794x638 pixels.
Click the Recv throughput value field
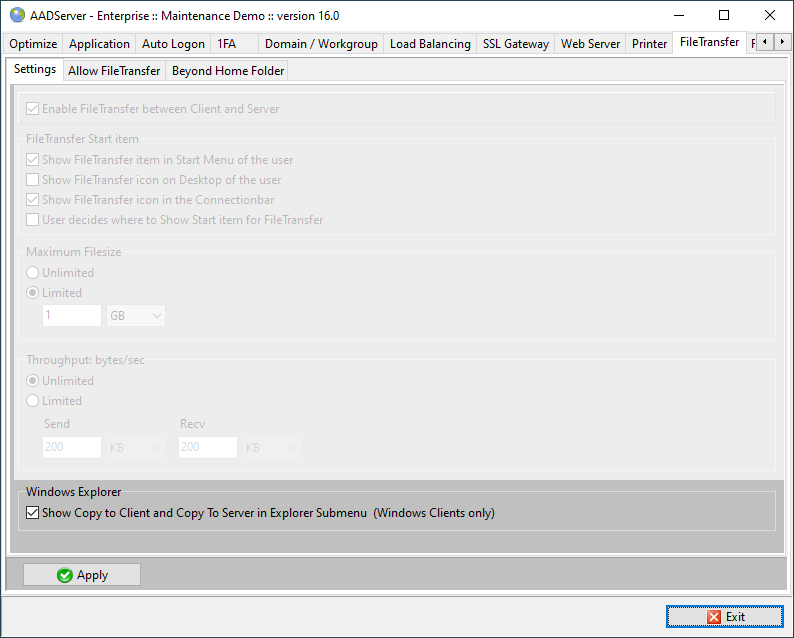click(x=207, y=448)
